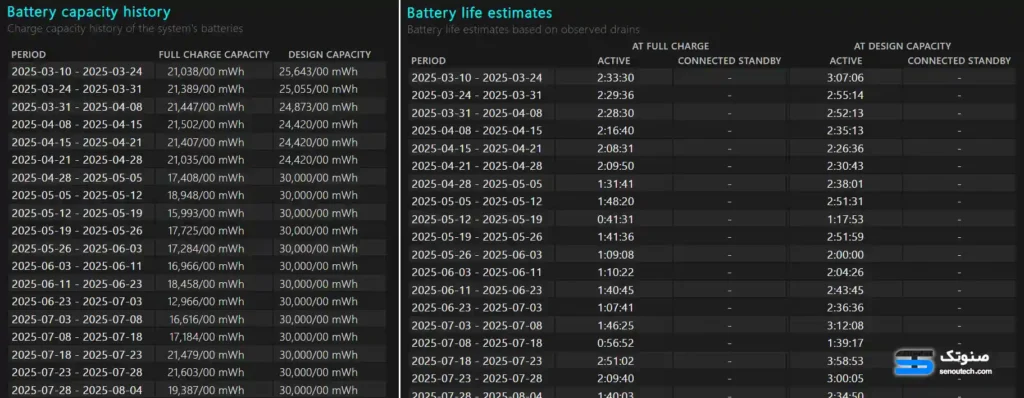Click ACTIVE header under AT DESIGN CAPACITY
1024x398 pixels.
[846, 61]
